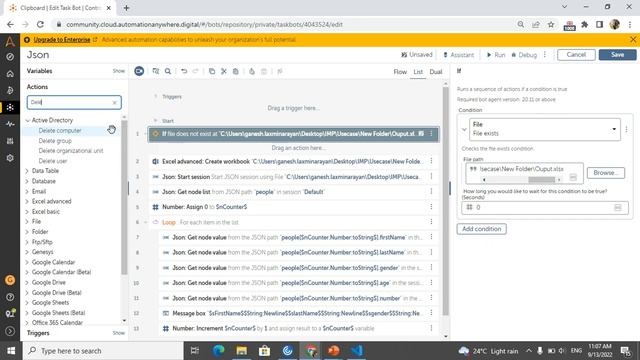Click the actions list vertical scrollbar

[124, 198]
